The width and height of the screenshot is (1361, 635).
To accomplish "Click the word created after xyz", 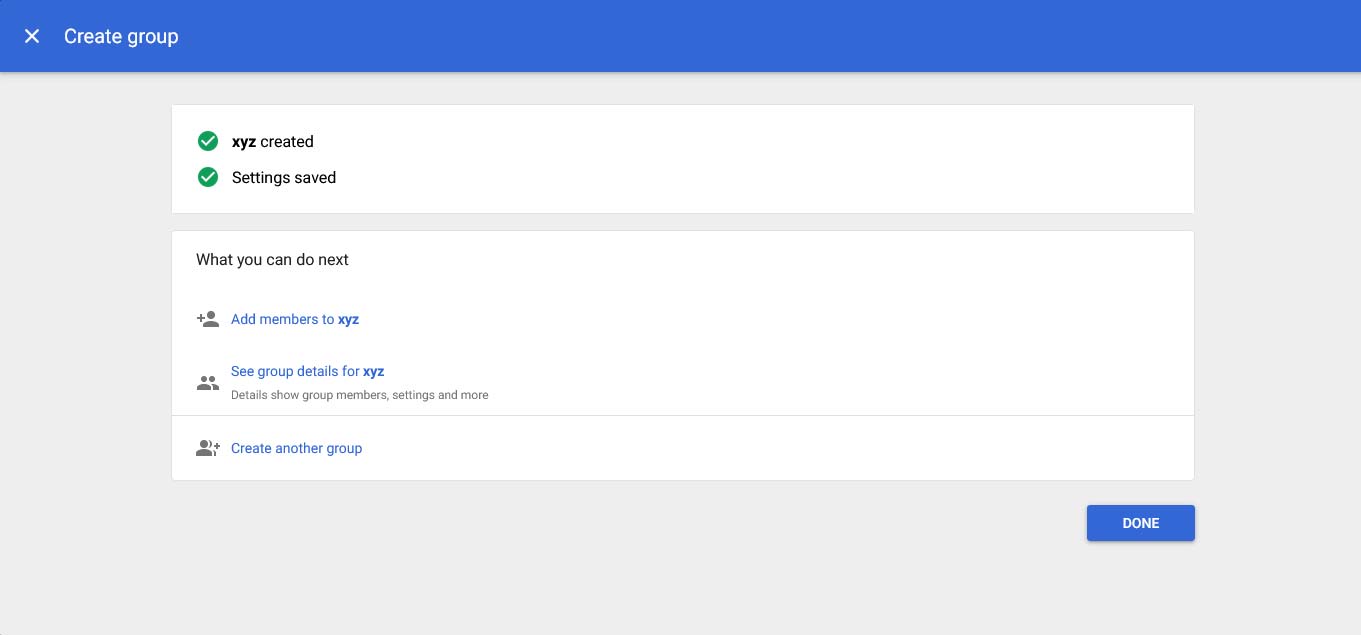I will coord(287,142).
